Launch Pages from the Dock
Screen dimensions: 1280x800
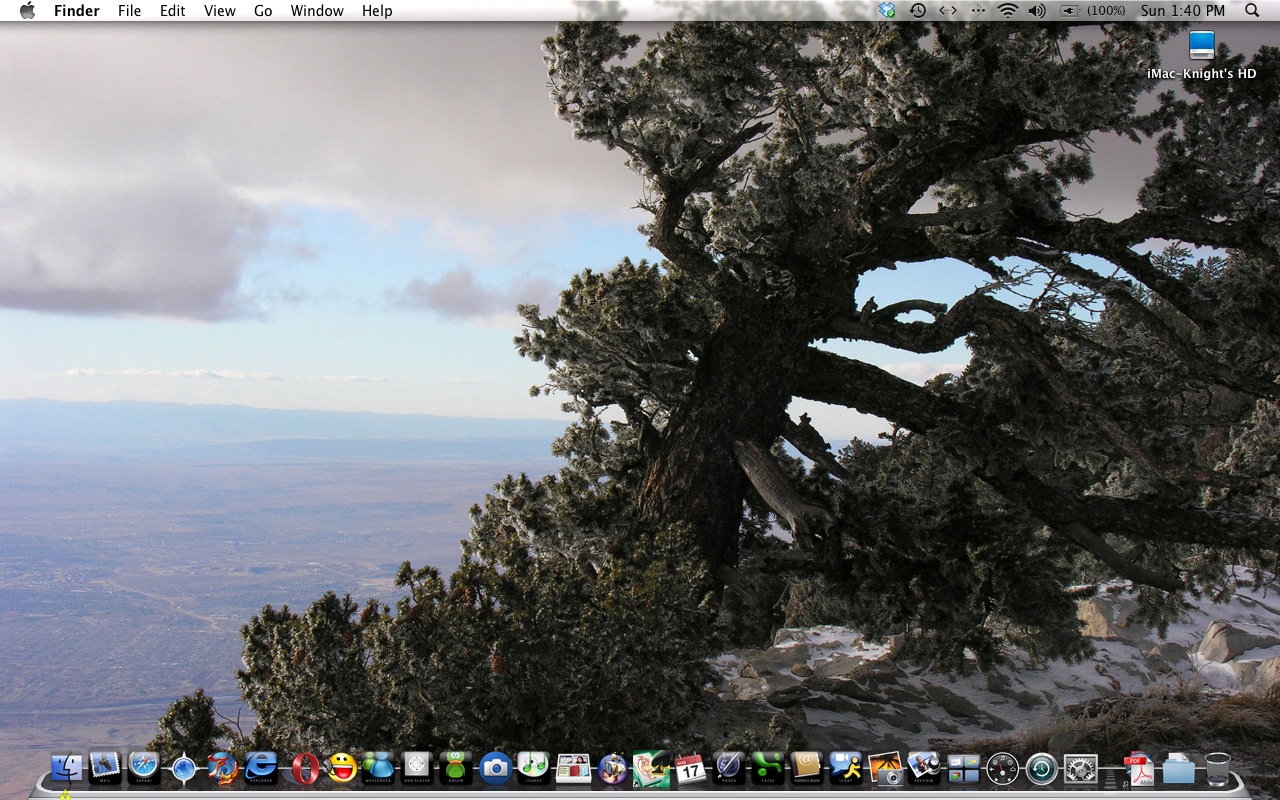tap(729, 768)
